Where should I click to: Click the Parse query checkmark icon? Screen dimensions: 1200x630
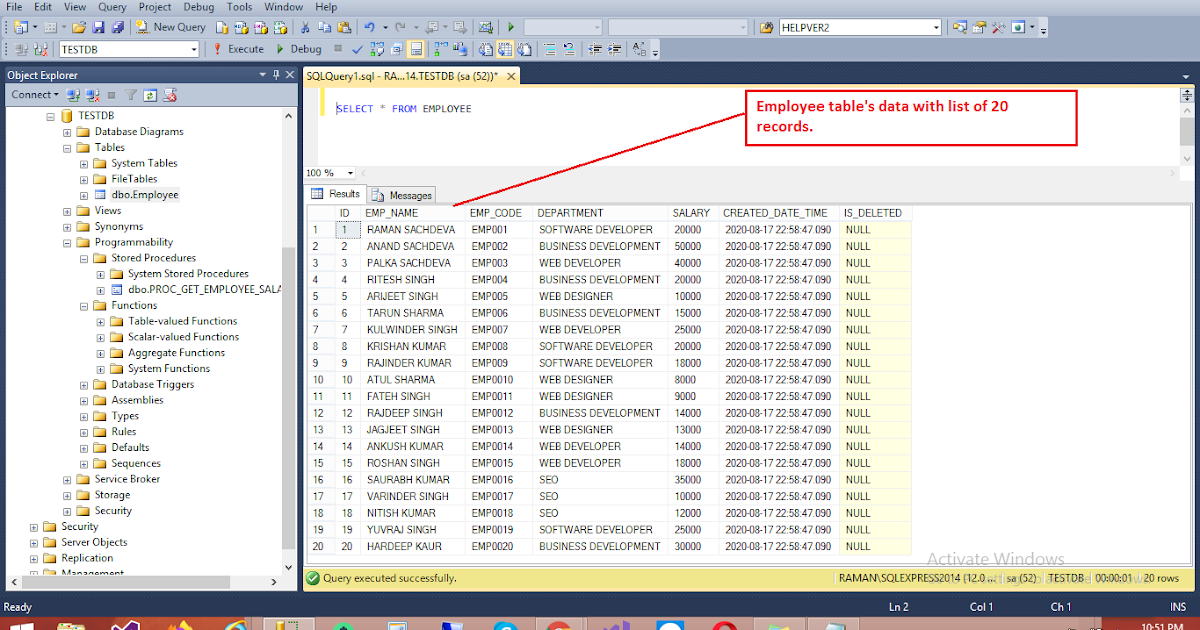pos(356,49)
